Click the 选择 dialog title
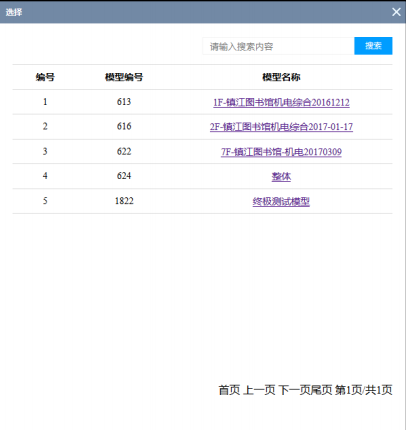The height and width of the screenshot is (430, 406). [14, 12]
